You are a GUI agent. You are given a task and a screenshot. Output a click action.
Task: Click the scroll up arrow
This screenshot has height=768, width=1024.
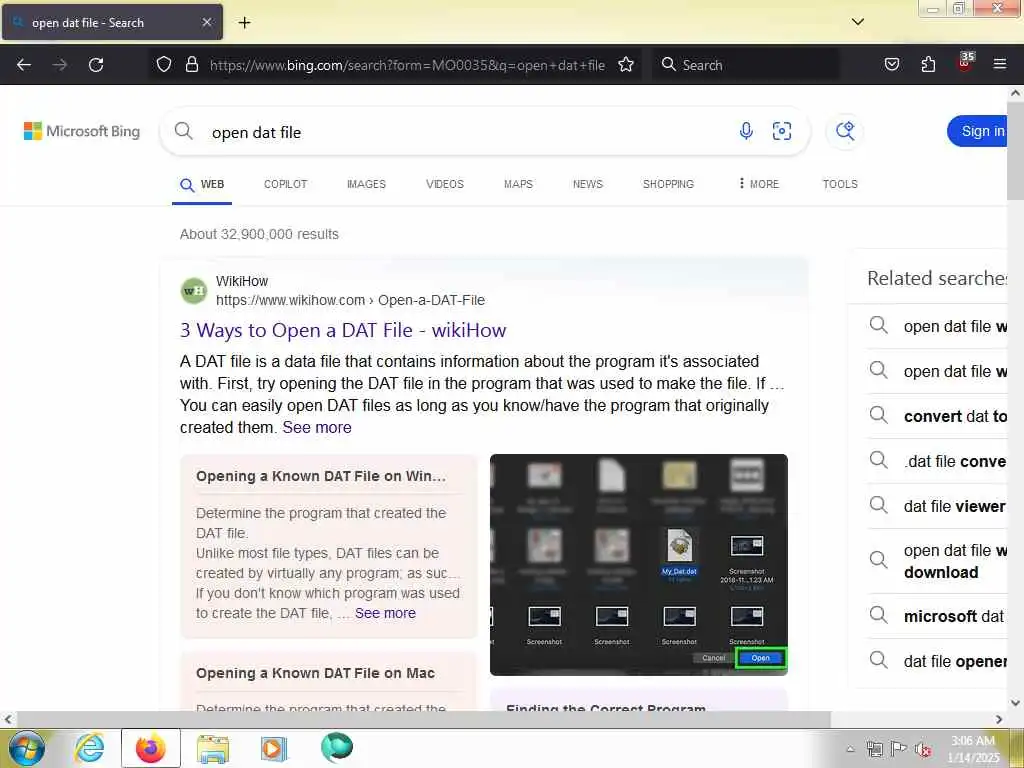click(1015, 93)
